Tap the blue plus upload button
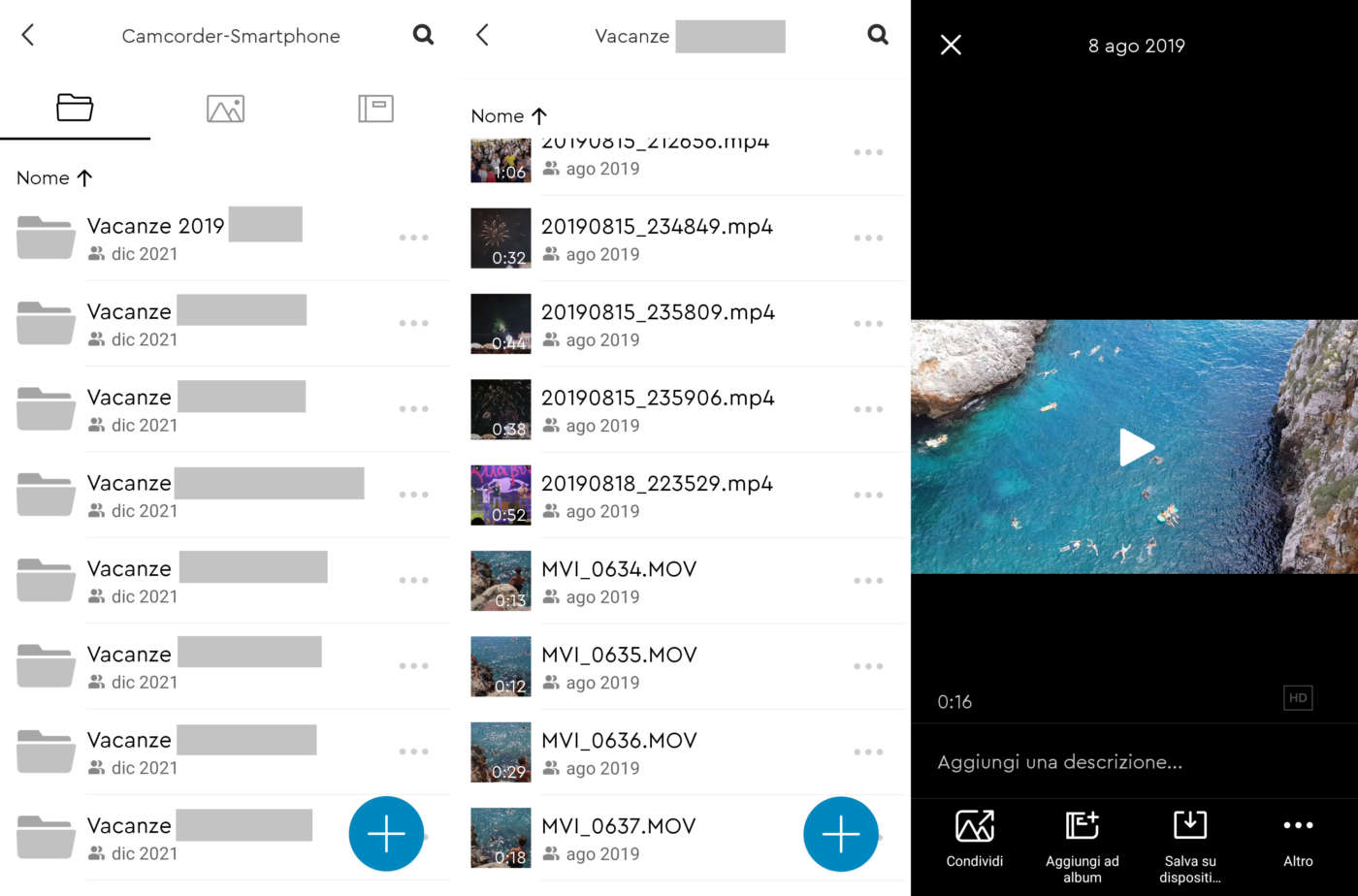 pos(386,834)
